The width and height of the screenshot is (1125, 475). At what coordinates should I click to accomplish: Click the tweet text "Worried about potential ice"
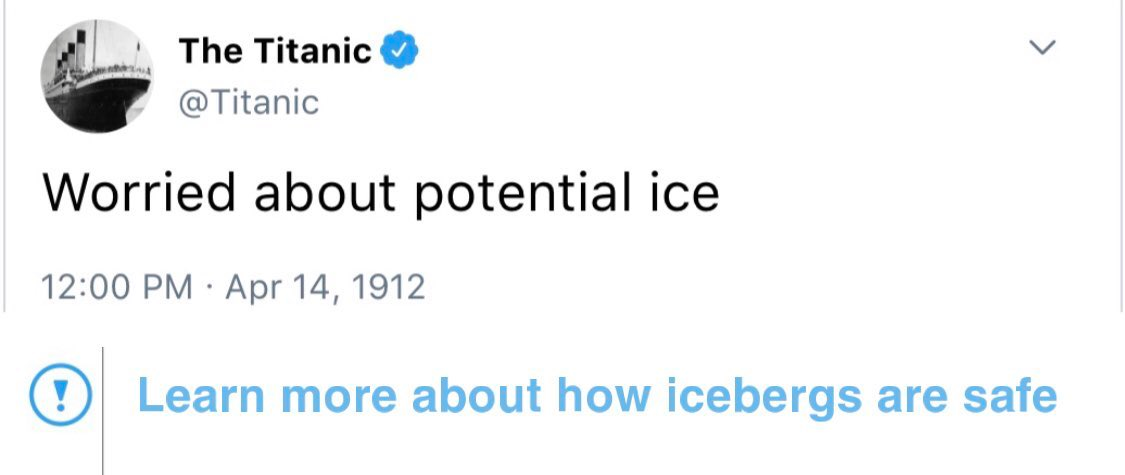[x=380, y=194]
